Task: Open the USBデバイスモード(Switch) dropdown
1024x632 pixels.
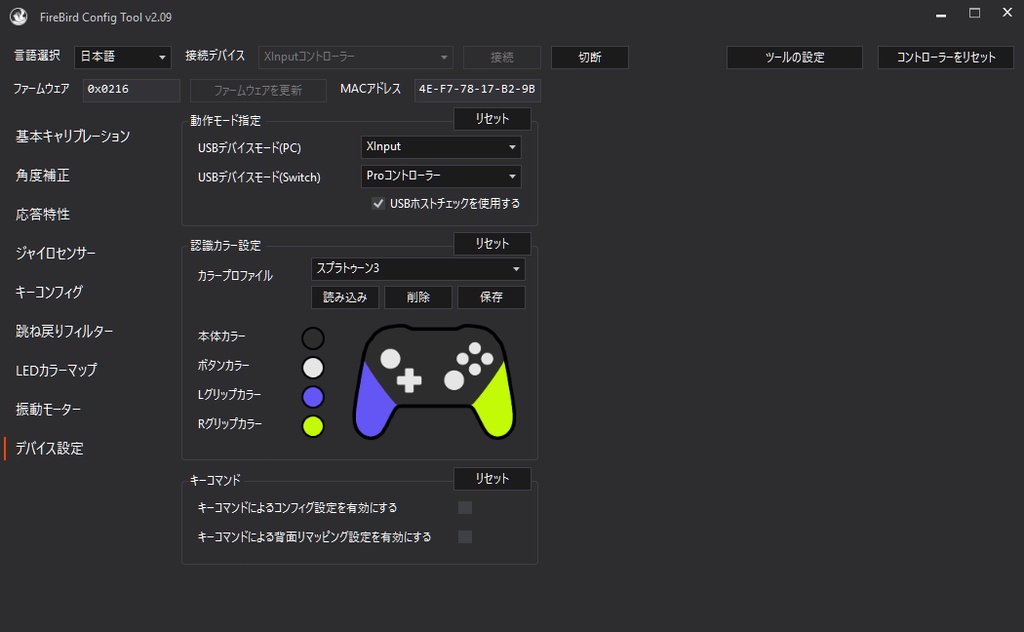Action: 440,176
